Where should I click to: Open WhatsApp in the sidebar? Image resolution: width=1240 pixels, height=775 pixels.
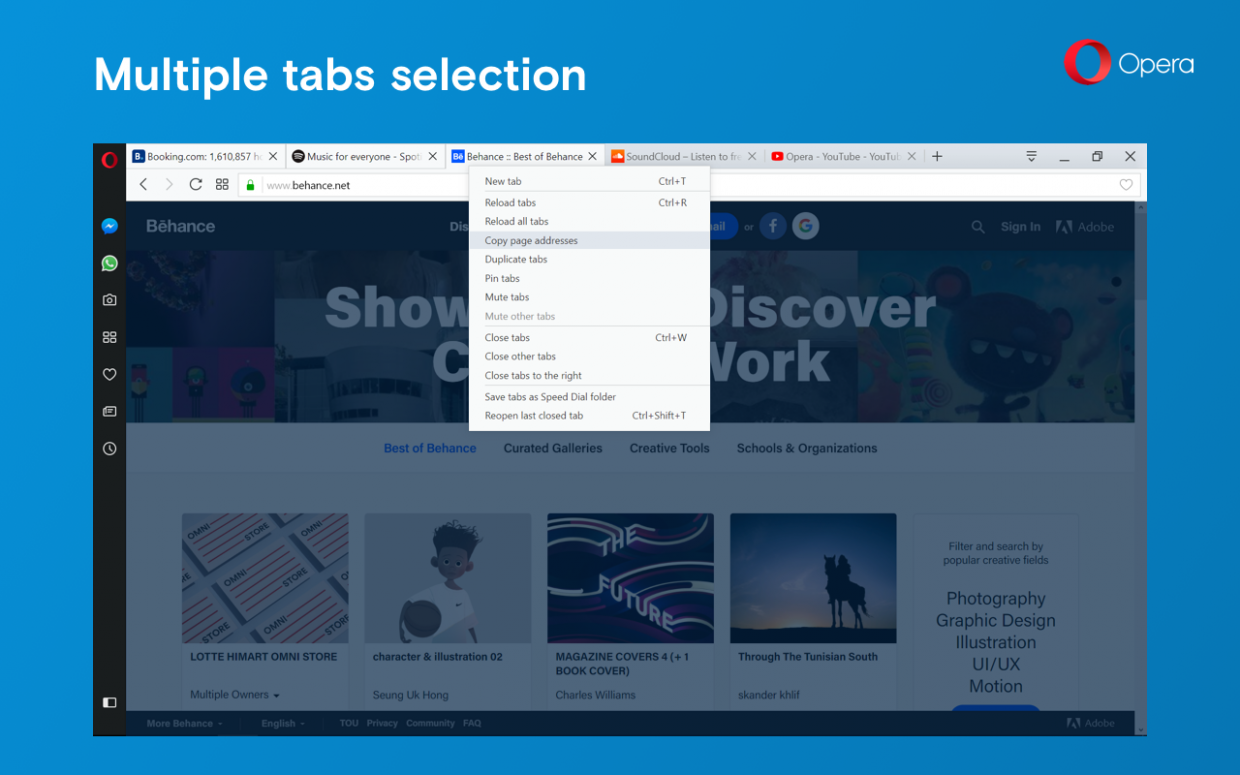click(x=109, y=263)
